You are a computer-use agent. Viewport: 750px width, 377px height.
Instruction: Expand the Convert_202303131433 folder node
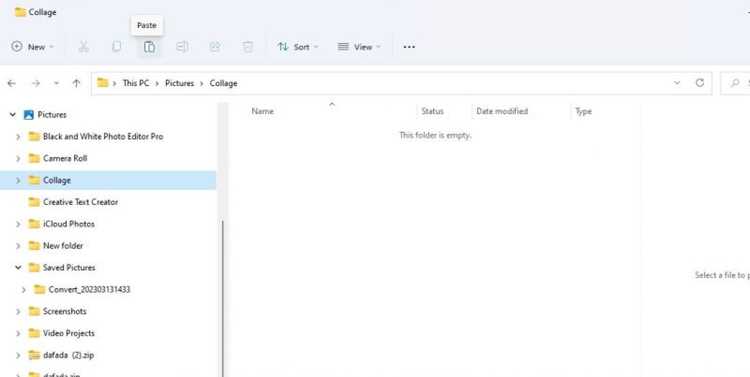coord(24,289)
